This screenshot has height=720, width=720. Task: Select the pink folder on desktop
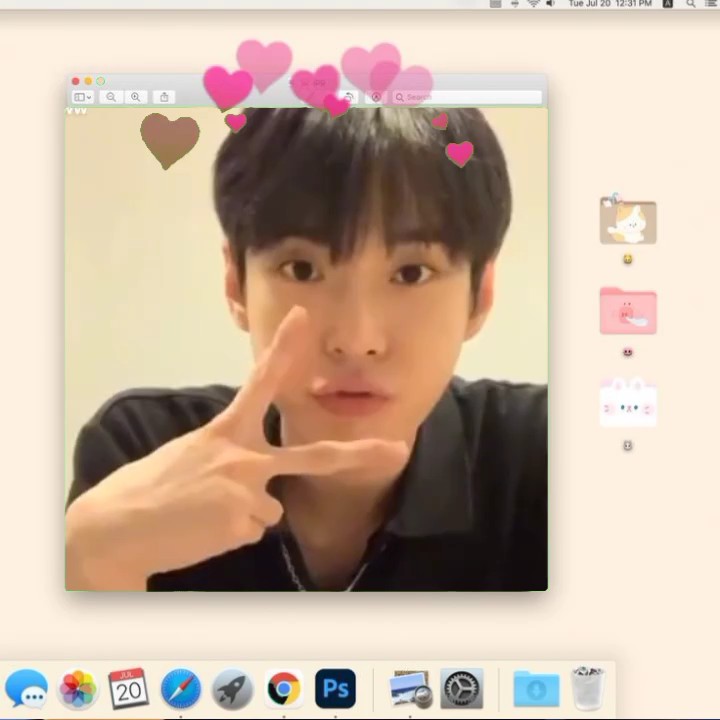tap(628, 311)
